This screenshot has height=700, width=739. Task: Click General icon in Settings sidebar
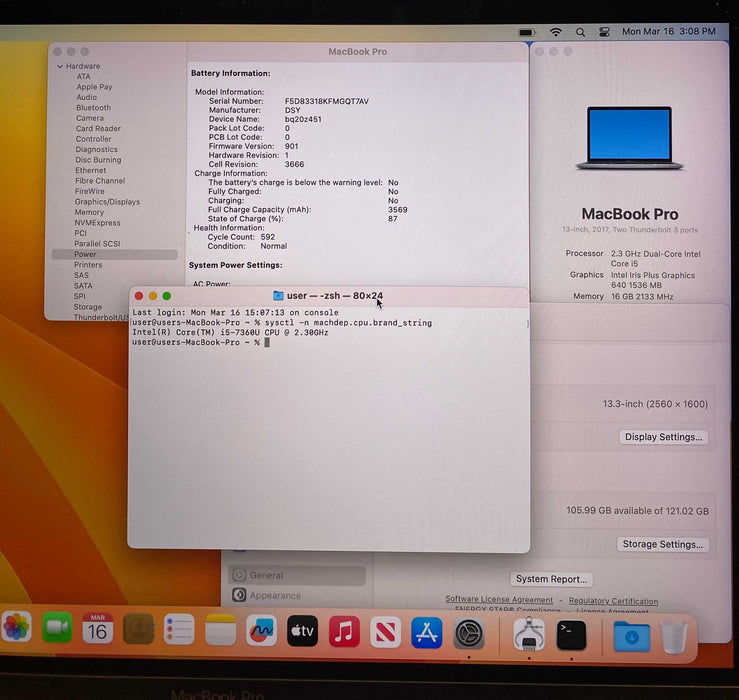pyautogui.click(x=239, y=575)
